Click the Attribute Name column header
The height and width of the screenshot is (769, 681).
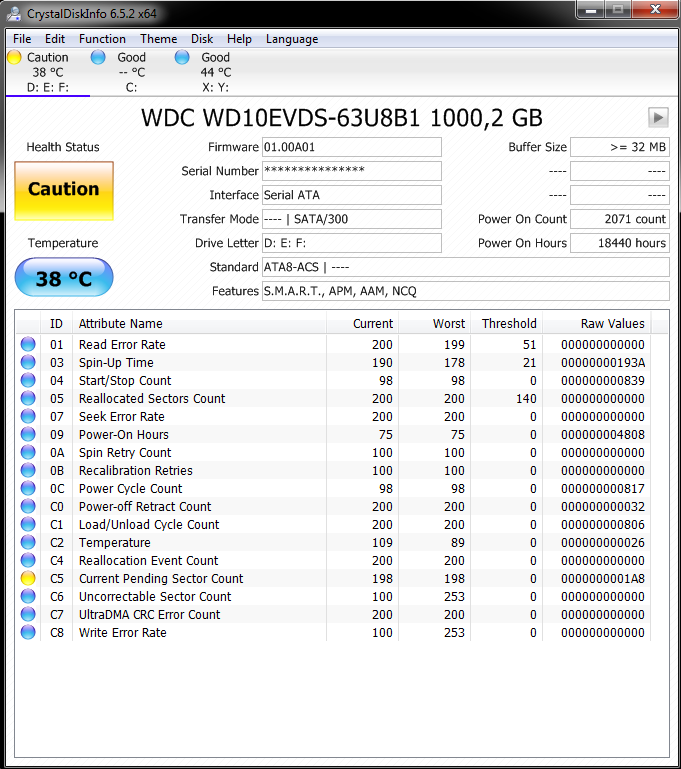(199, 324)
